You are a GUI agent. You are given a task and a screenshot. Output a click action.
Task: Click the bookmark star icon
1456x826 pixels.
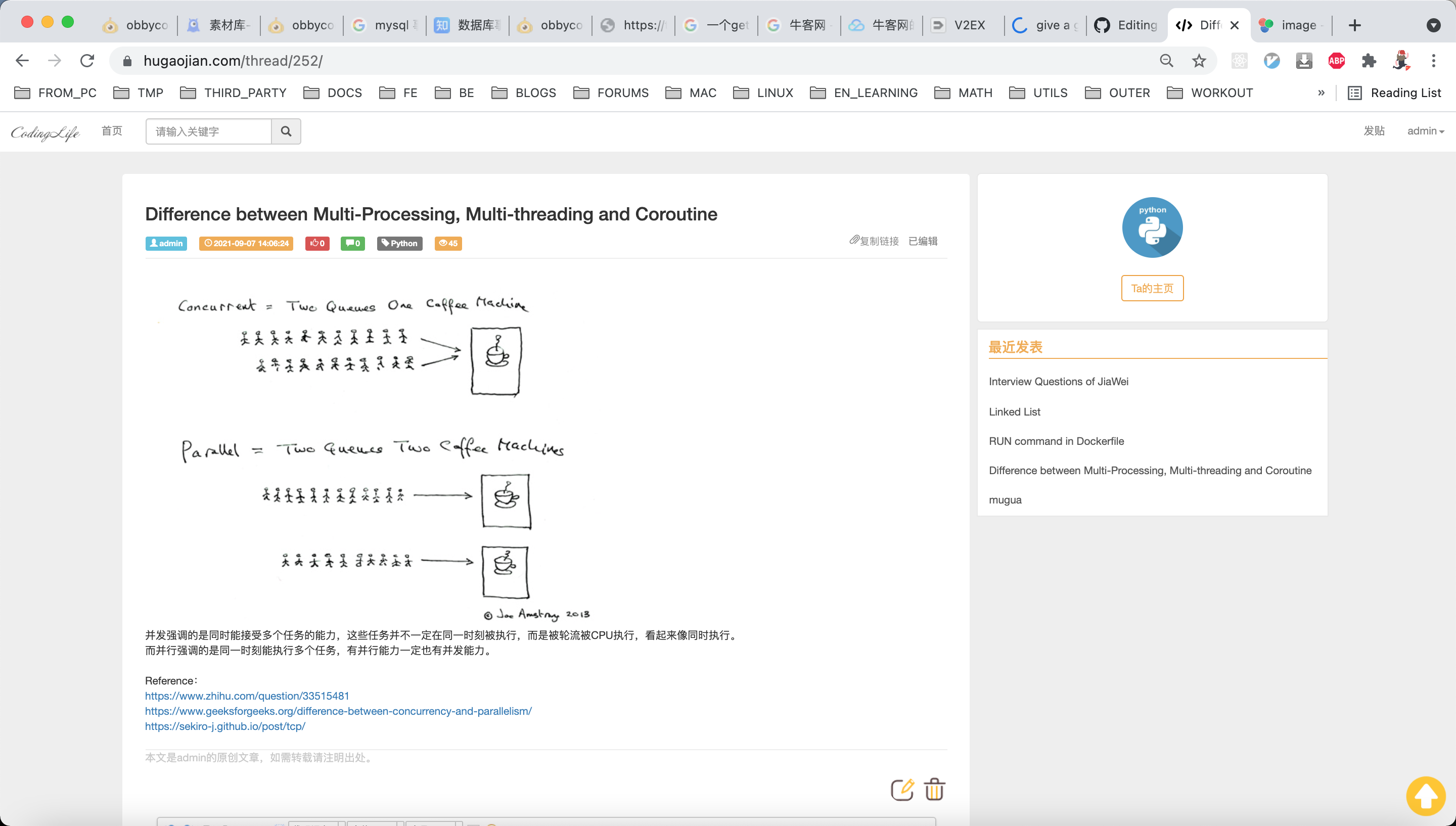click(1199, 61)
